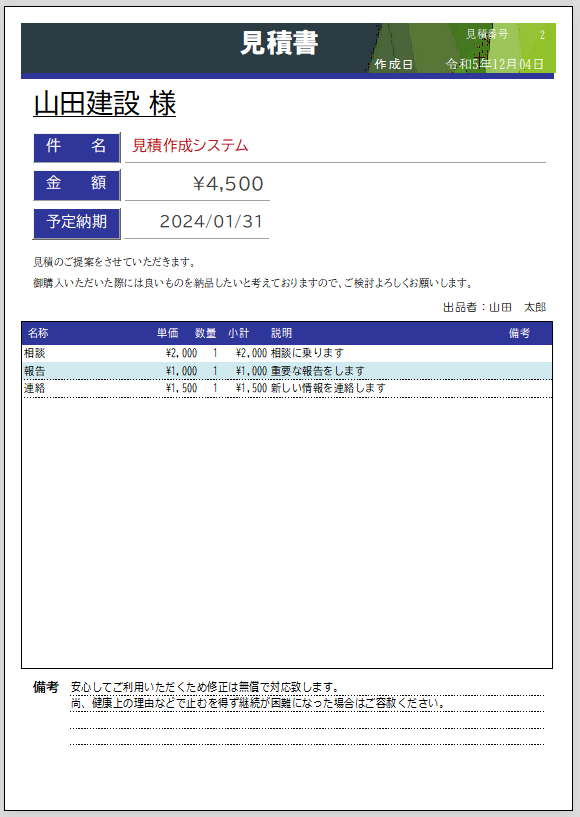This screenshot has width=580, height=817.
Task: Select the 見積番号 label in header
Action: tap(486, 34)
